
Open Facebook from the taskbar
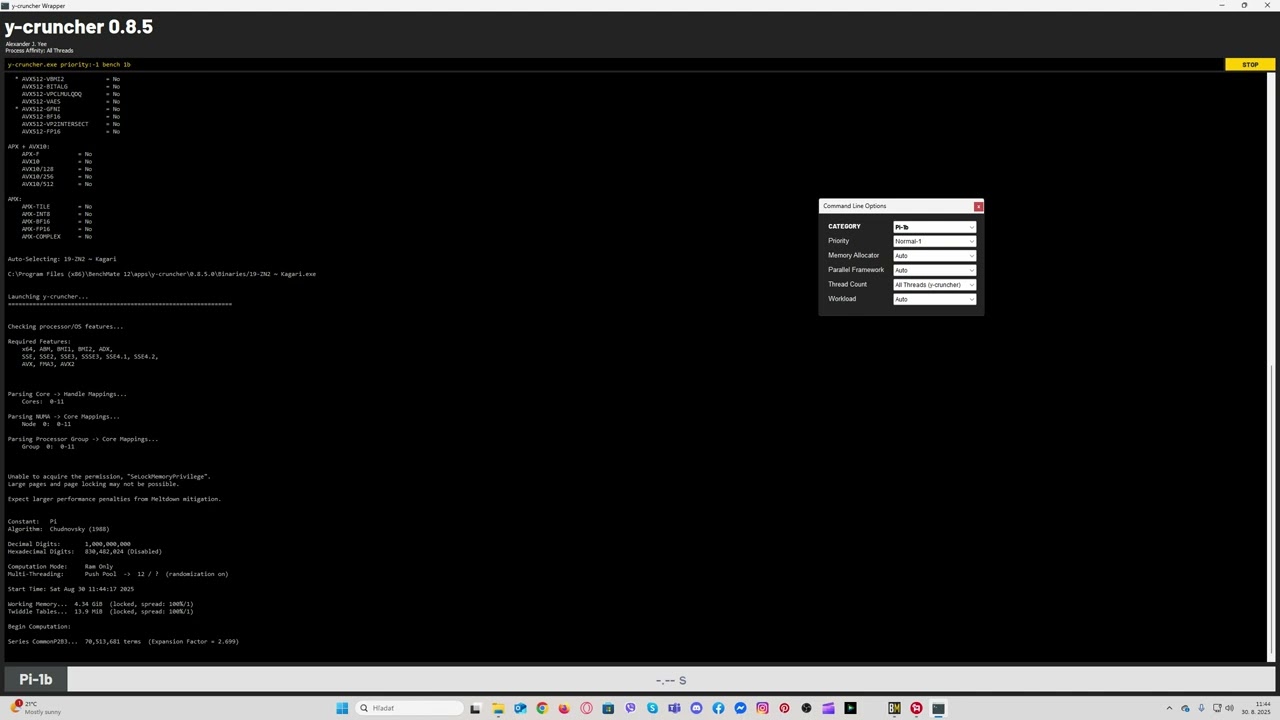718,708
